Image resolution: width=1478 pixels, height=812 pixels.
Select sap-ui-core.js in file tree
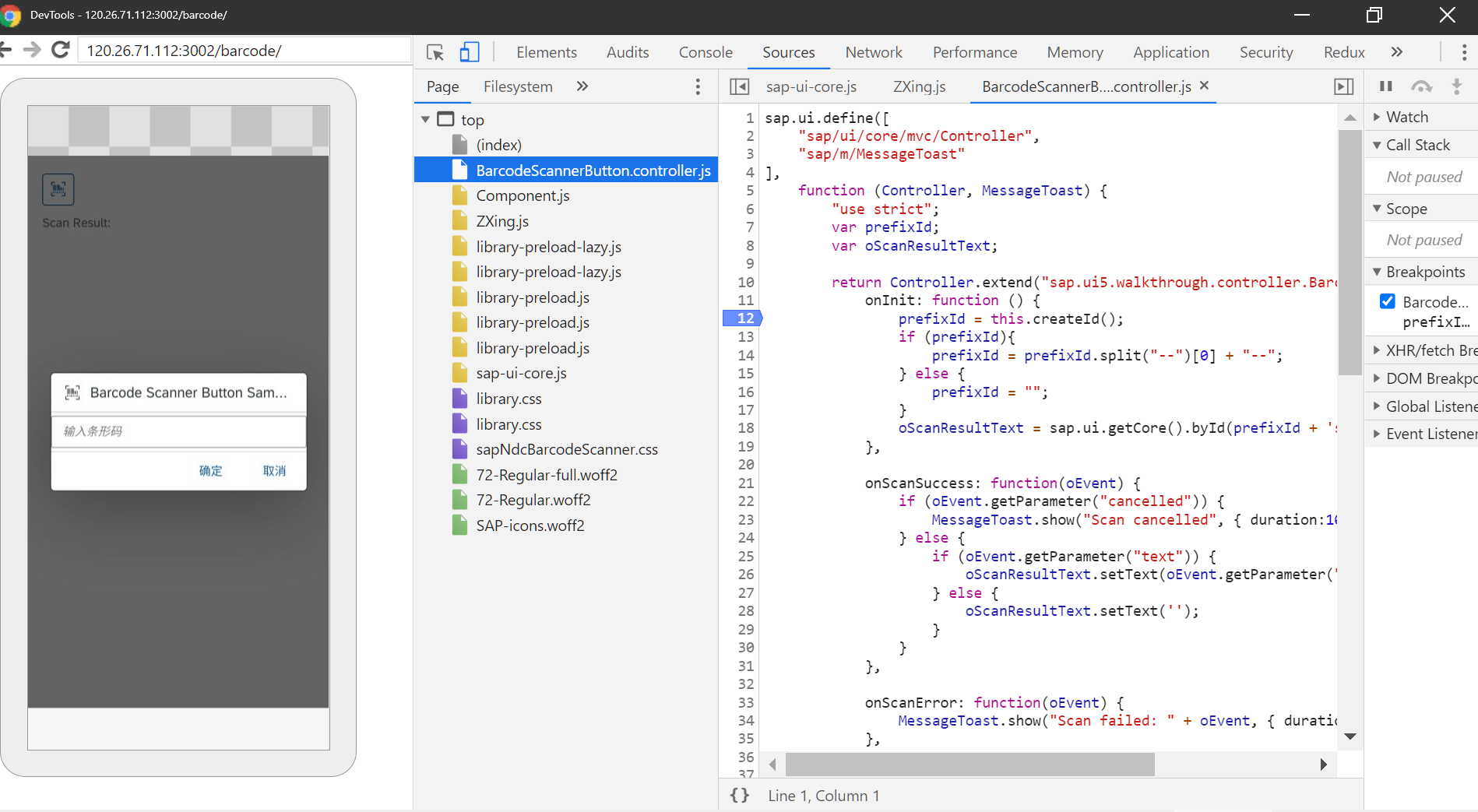point(521,373)
